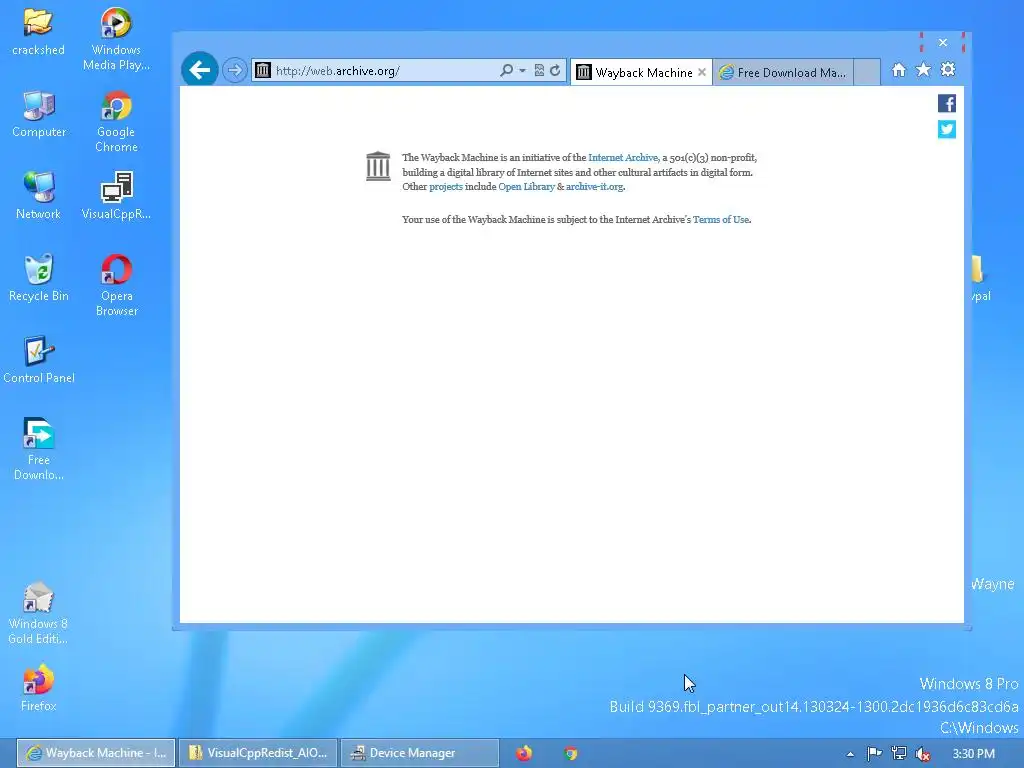Switch to VisualCppRedist_AIO taskbar button
Viewport: 1024px width, 768px height.
[258, 753]
